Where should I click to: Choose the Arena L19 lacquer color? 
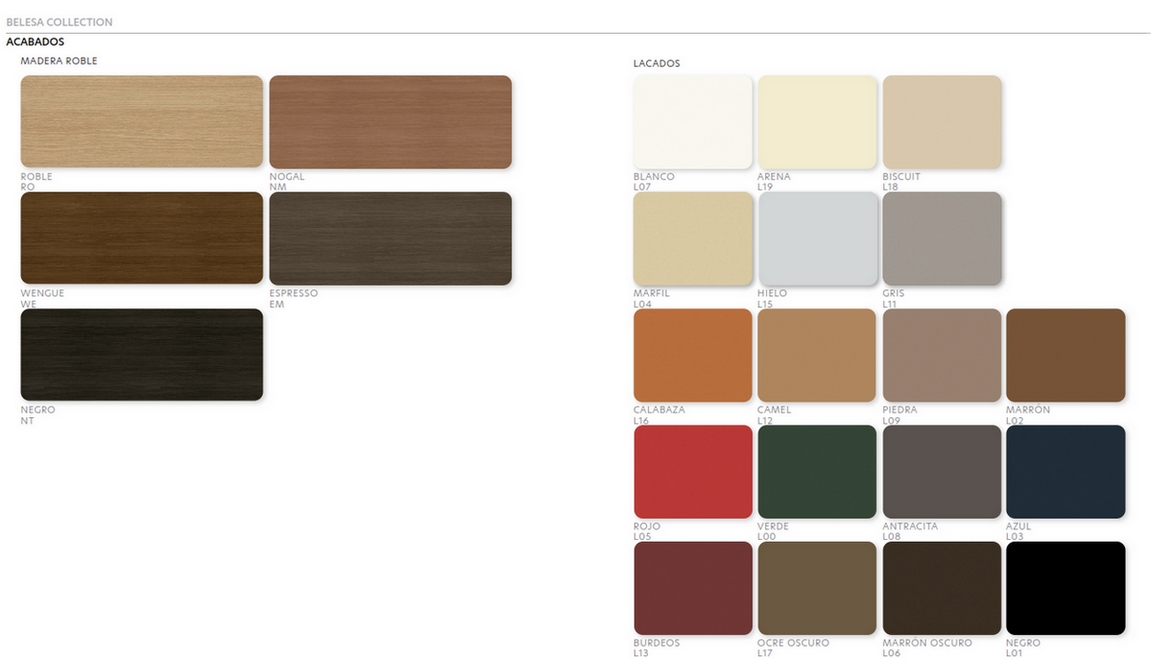tap(817, 122)
